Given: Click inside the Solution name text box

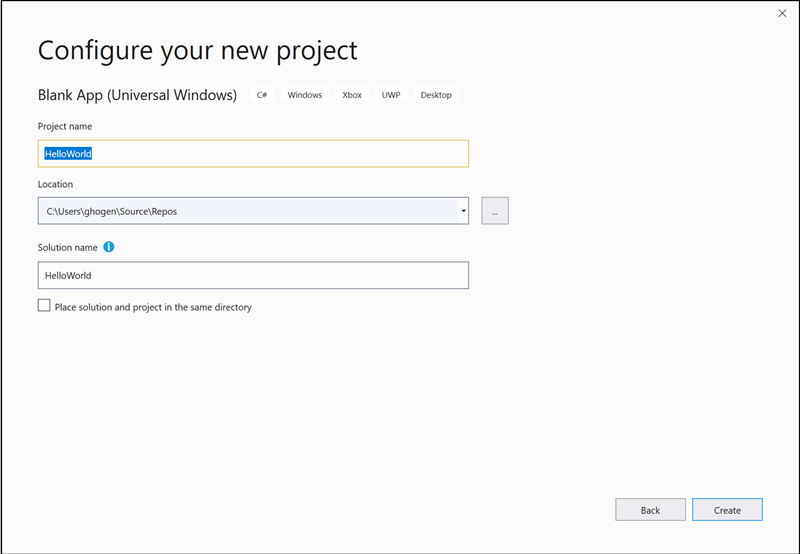Looking at the screenshot, I should (252, 275).
